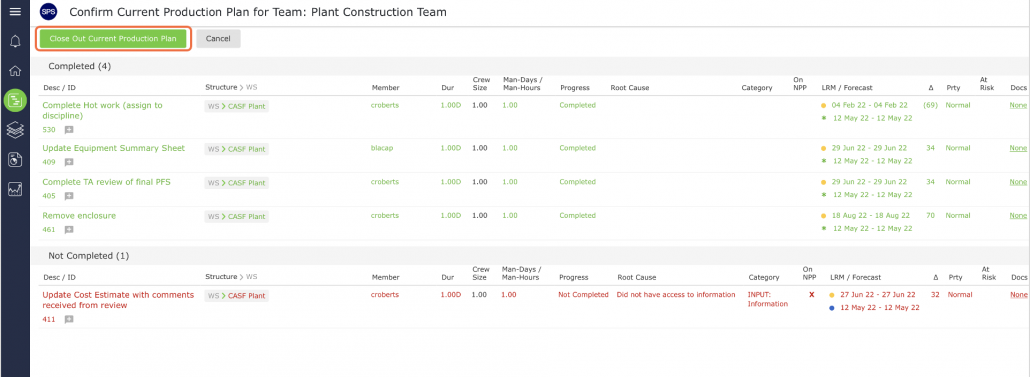The image size is (1030, 377).
Task: Click 27 Jun 22 - 27 Jun 22 date
Action: pos(879,295)
